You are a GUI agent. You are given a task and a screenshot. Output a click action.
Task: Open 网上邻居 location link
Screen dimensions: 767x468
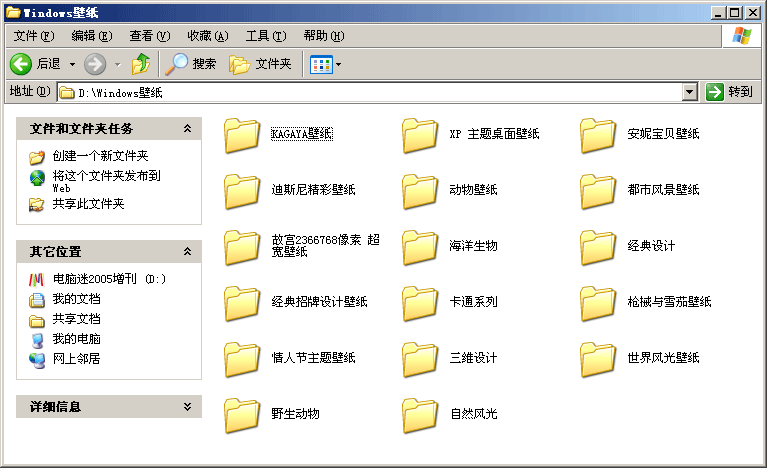[76, 358]
